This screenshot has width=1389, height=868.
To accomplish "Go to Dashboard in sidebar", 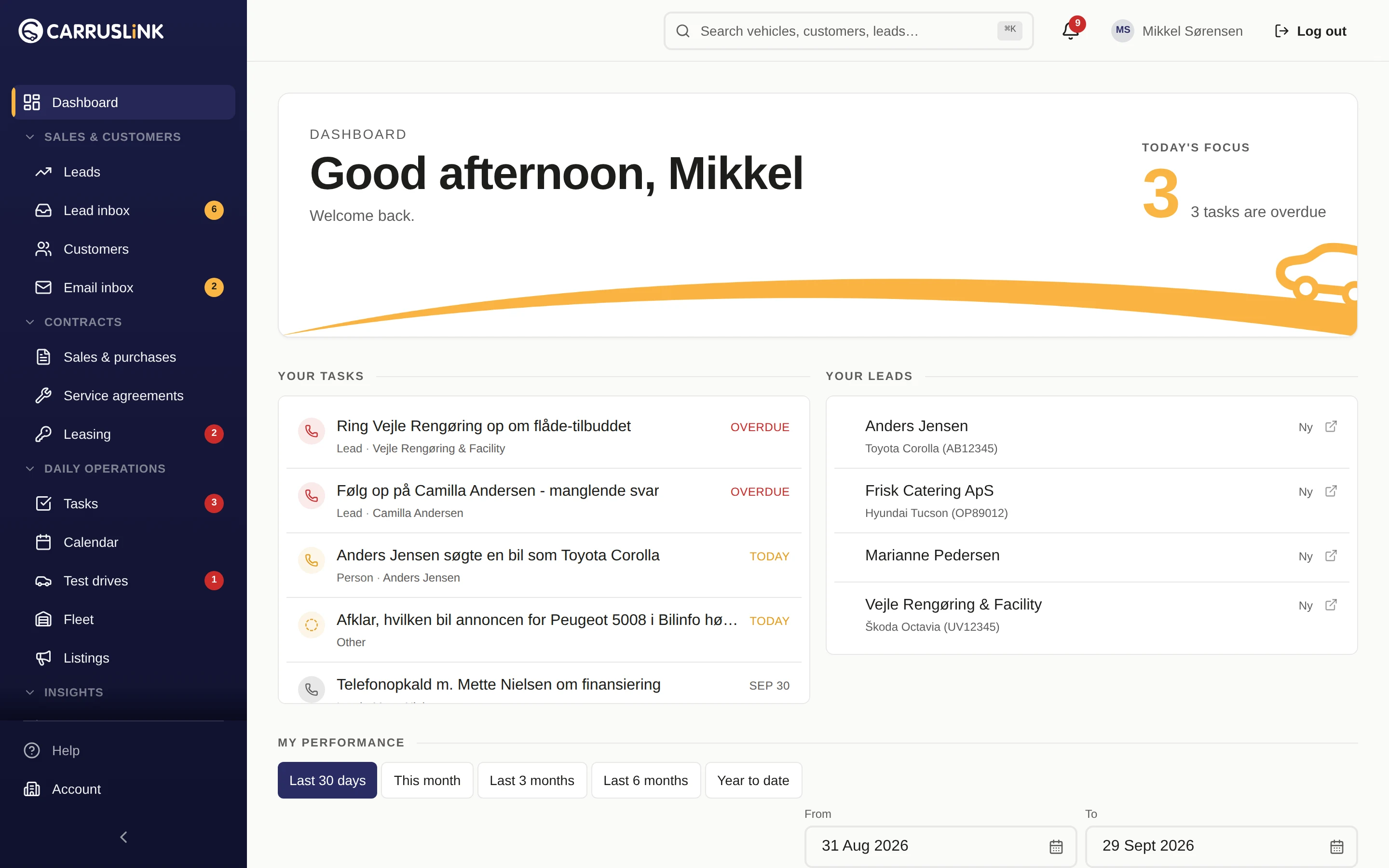I will (x=123, y=102).
